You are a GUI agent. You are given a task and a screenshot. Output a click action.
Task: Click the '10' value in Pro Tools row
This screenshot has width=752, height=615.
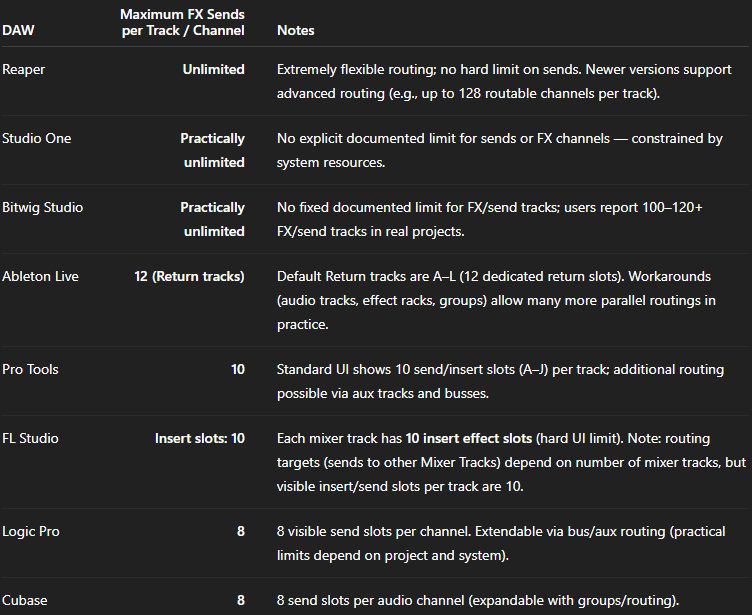tap(238, 369)
